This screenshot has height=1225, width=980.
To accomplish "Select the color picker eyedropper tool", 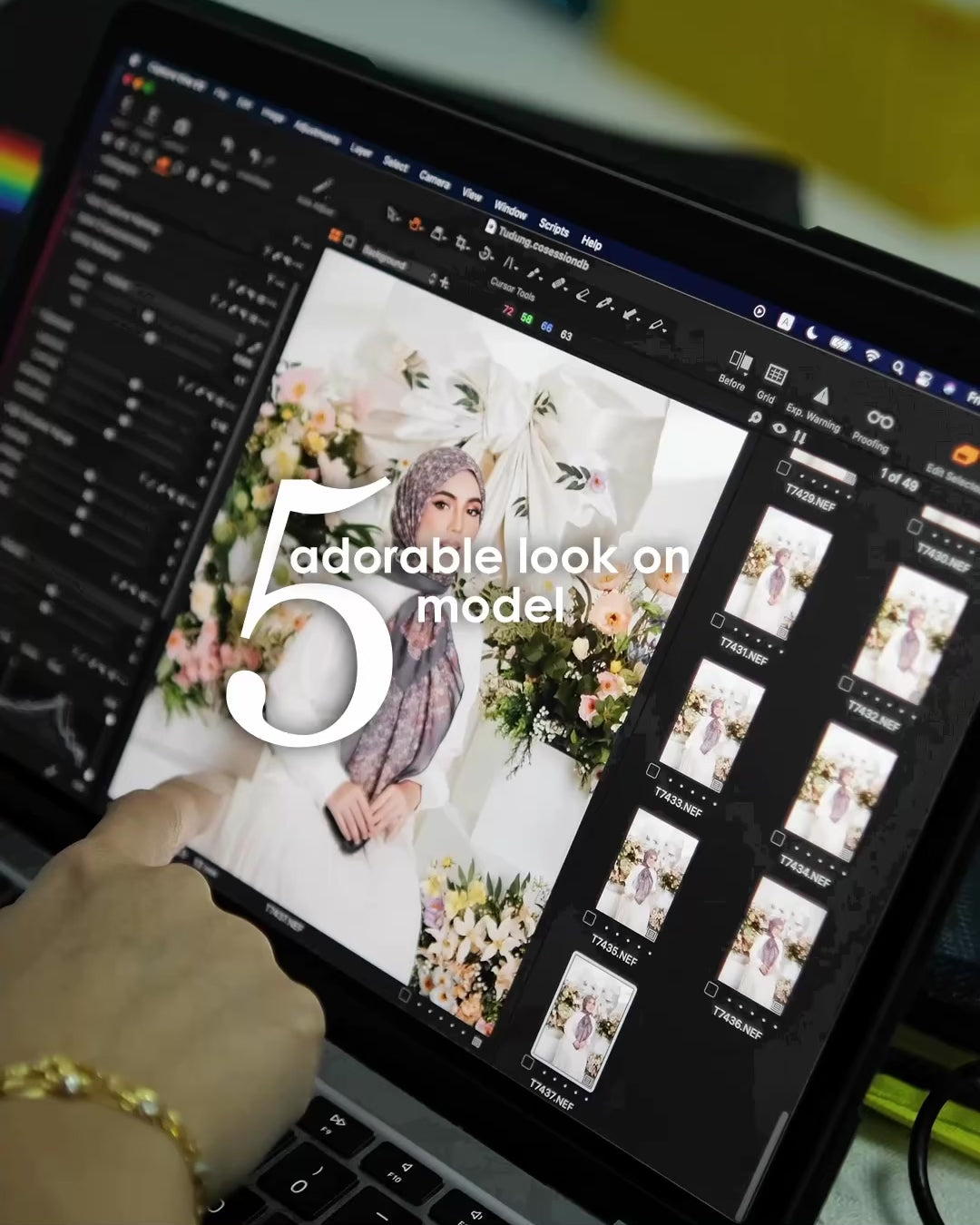I will click(605, 303).
